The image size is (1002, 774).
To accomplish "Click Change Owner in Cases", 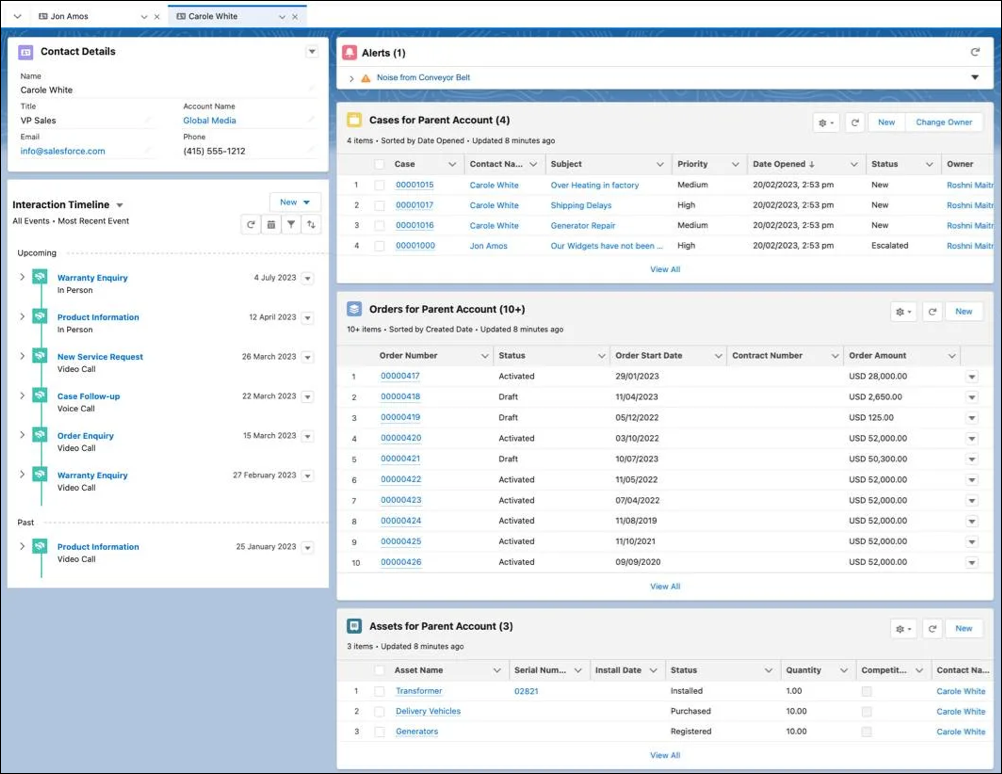I will tap(944, 122).
